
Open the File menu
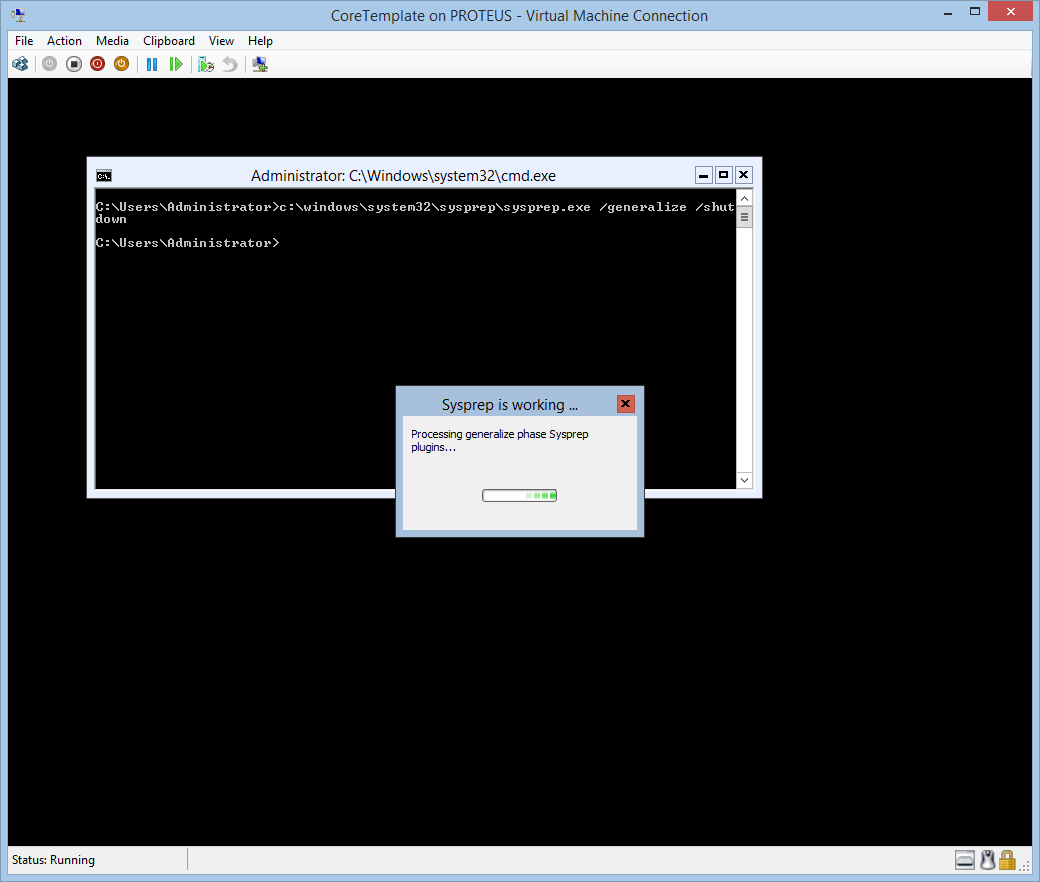pyautogui.click(x=24, y=41)
